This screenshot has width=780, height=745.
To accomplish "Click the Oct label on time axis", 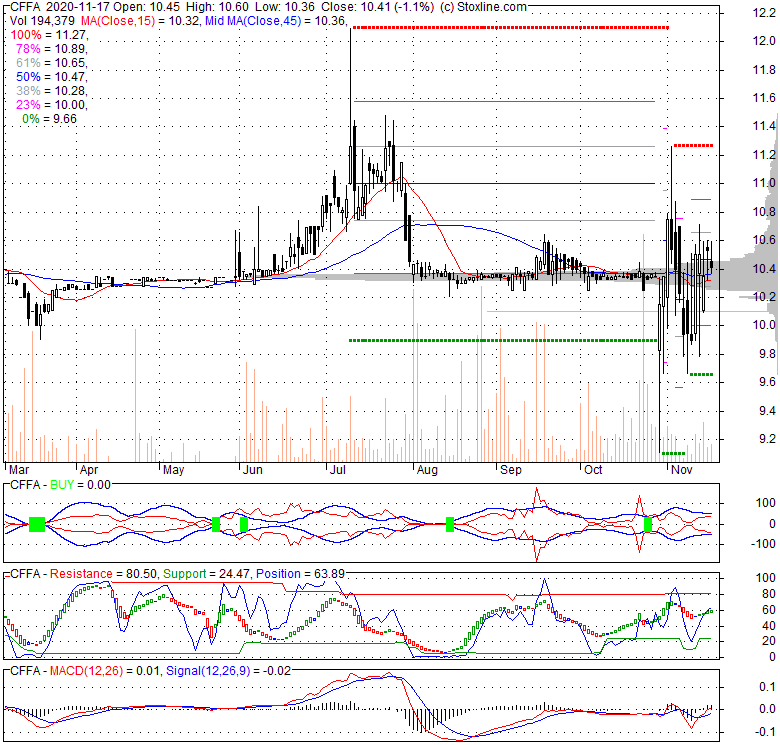I will 593,470.
